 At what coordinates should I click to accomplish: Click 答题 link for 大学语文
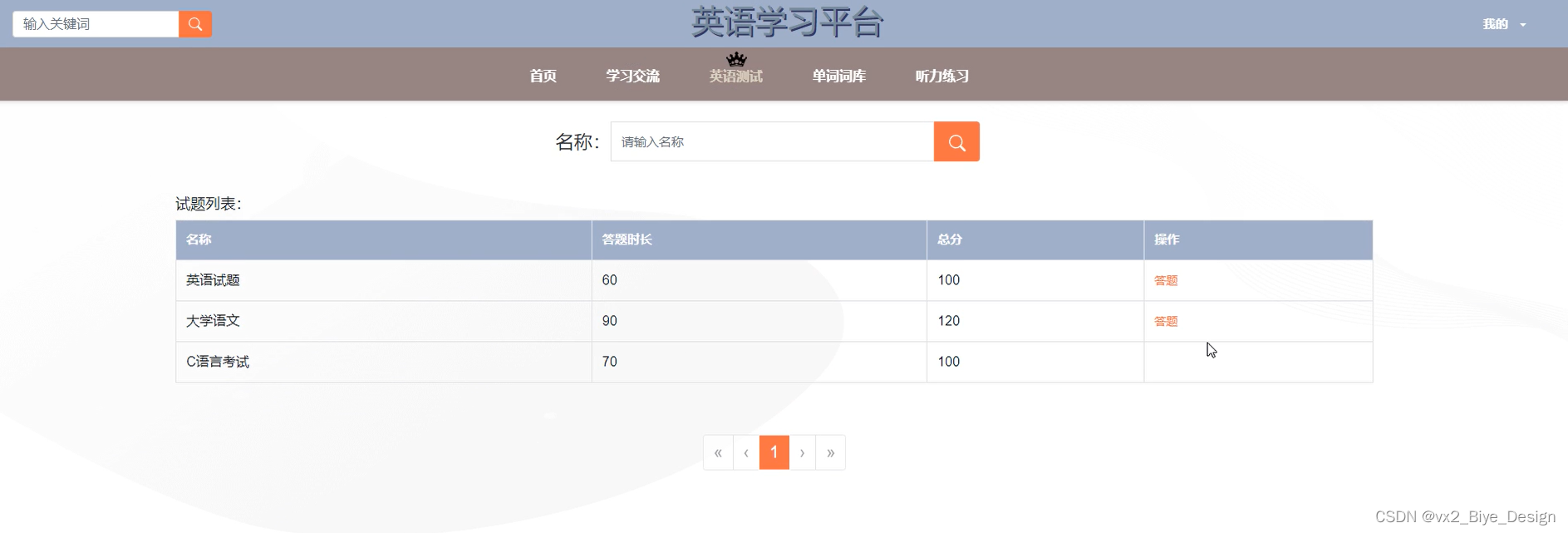click(1166, 321)
